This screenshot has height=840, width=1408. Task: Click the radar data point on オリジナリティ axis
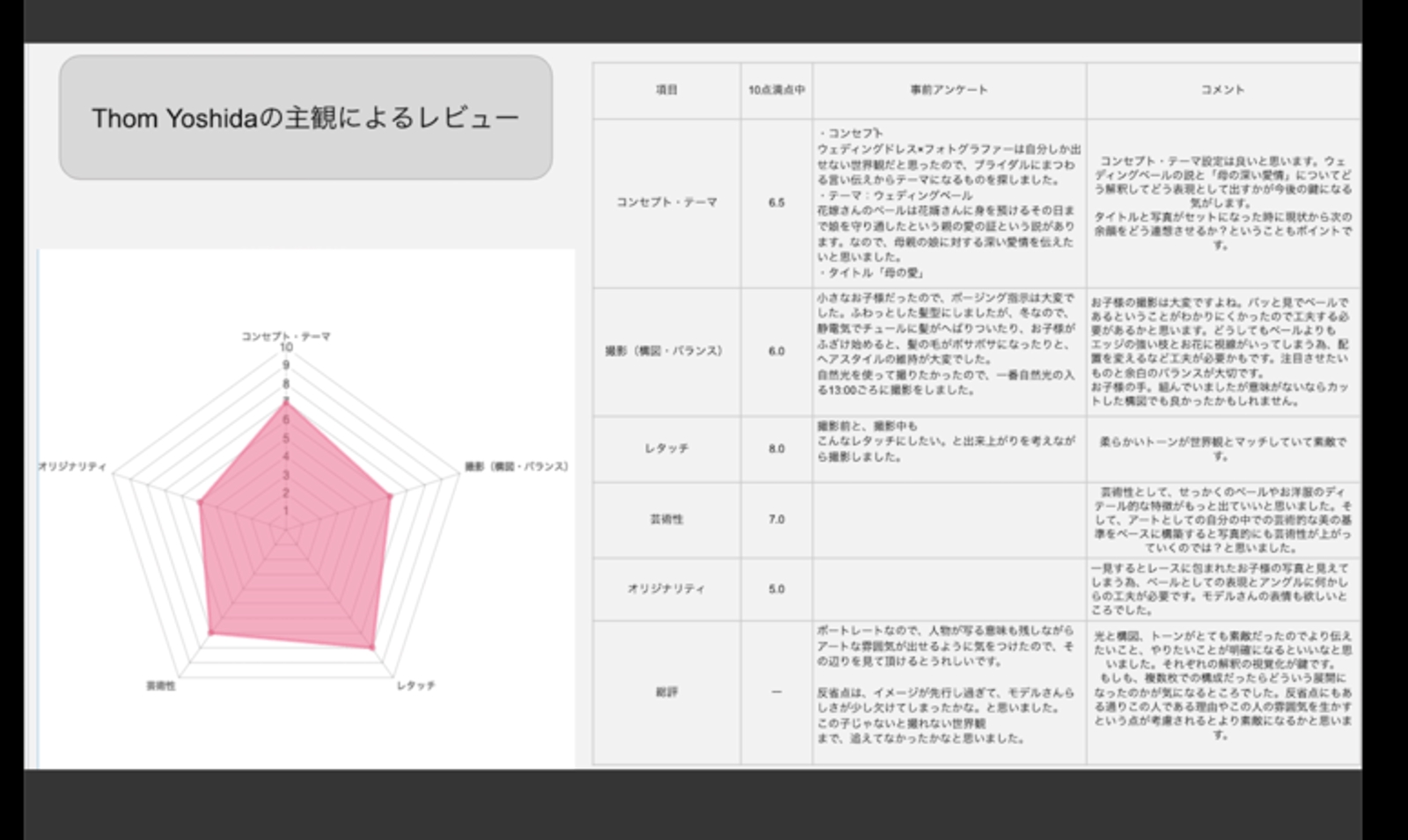tap(200, 502)
